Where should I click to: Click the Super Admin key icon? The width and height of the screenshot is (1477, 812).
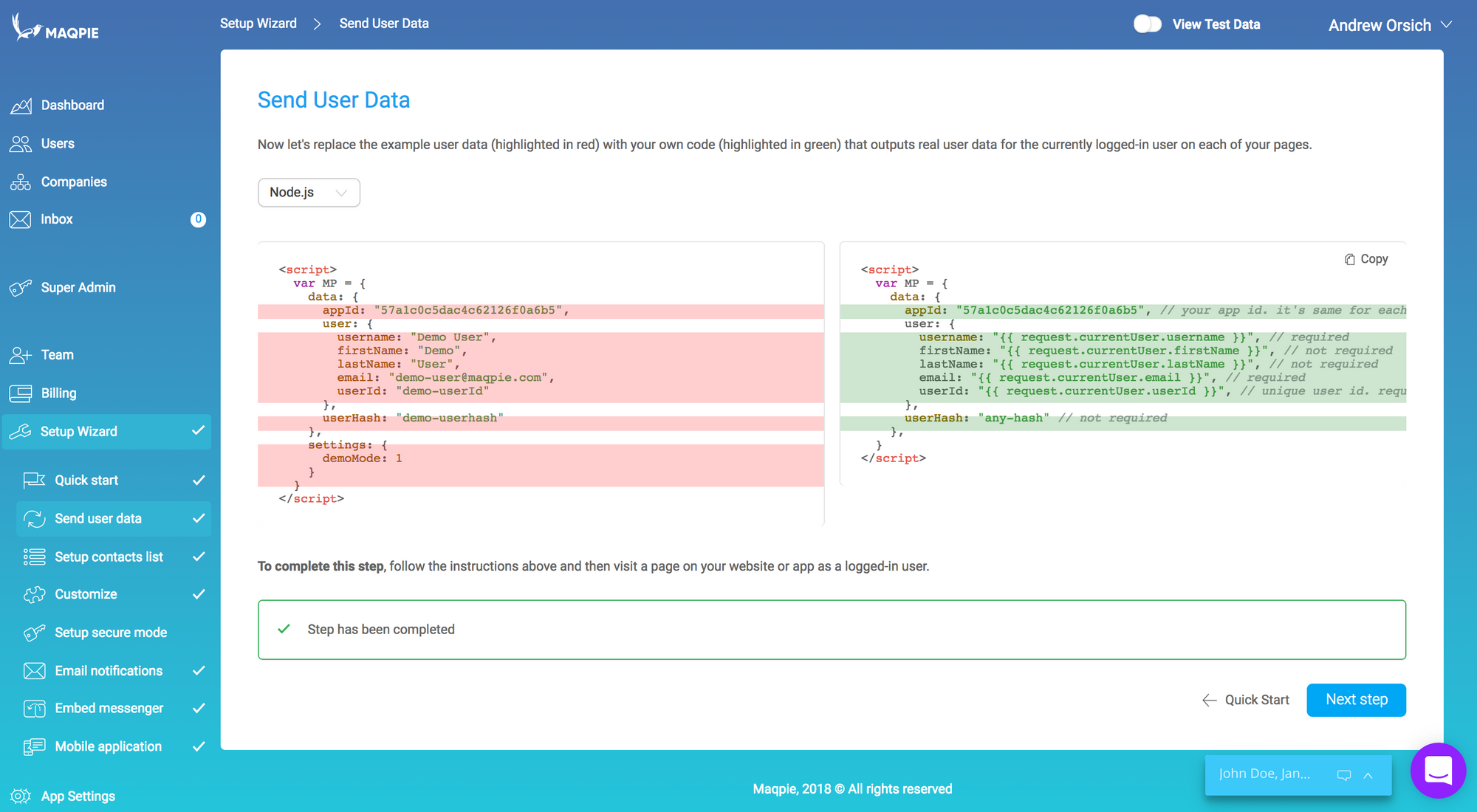click(21, 288)
